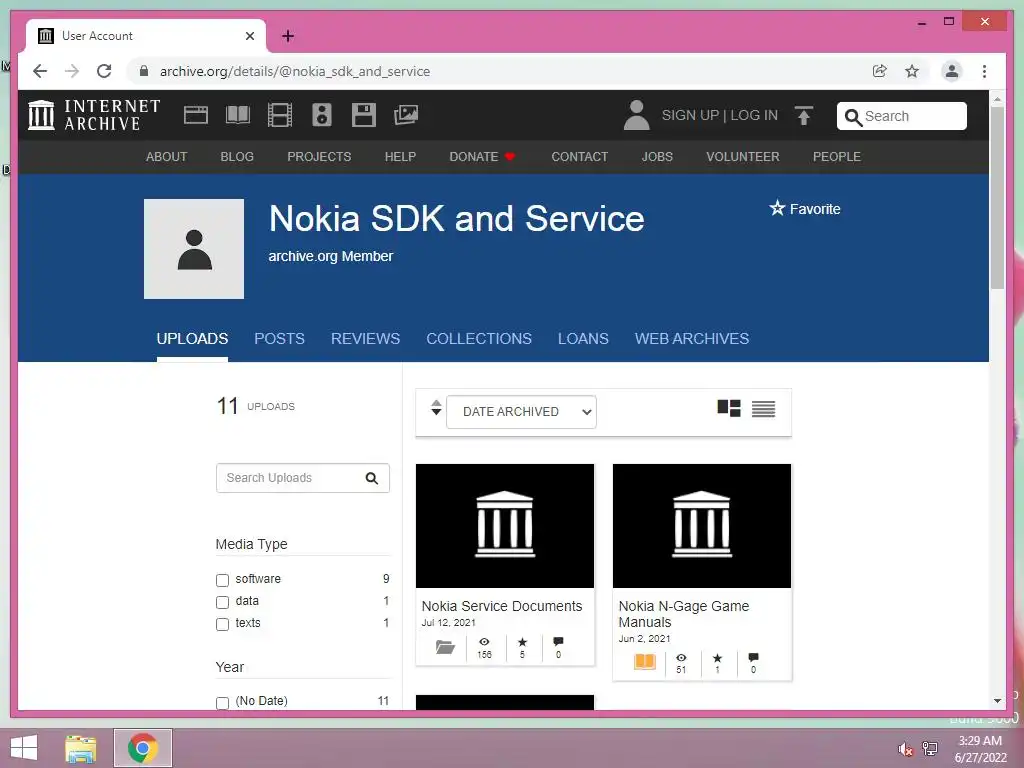
Task: Click the Upload arrow icon
Action: (804, 116)
